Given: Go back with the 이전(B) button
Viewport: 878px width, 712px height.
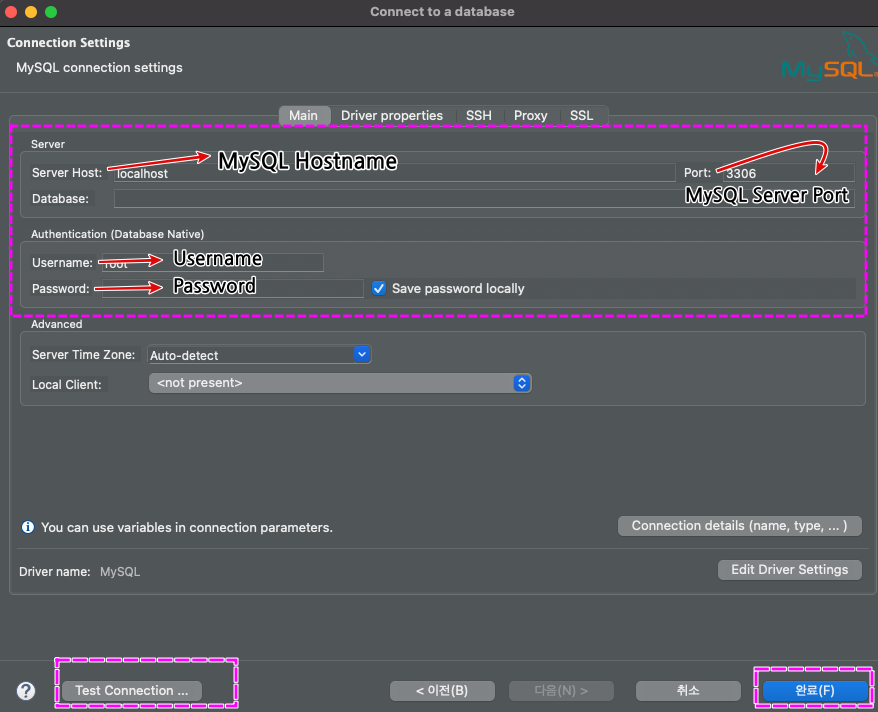Looking at the screenshot, I should point(442,691).
